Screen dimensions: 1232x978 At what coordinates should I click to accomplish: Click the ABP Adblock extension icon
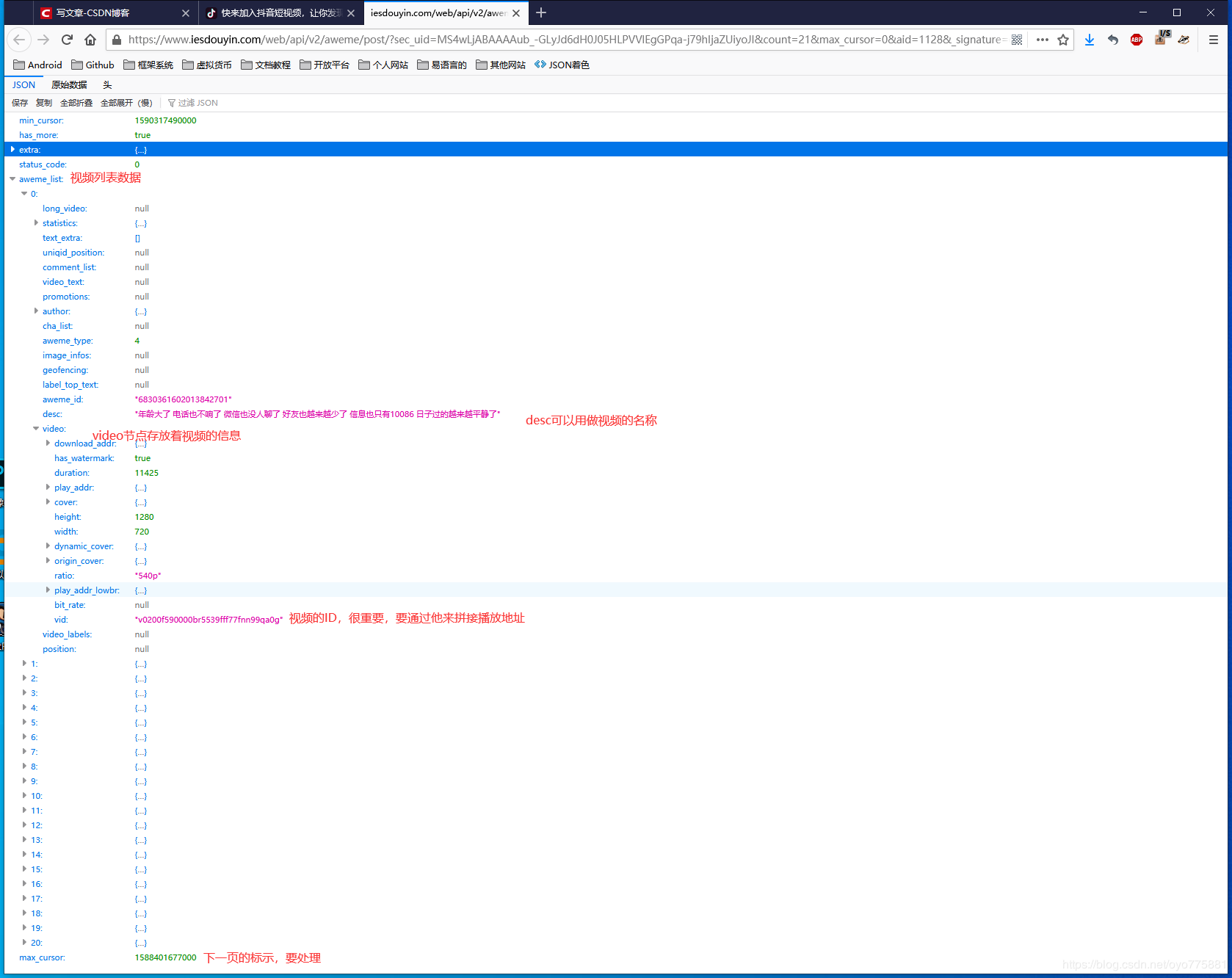pos(1136,40)
